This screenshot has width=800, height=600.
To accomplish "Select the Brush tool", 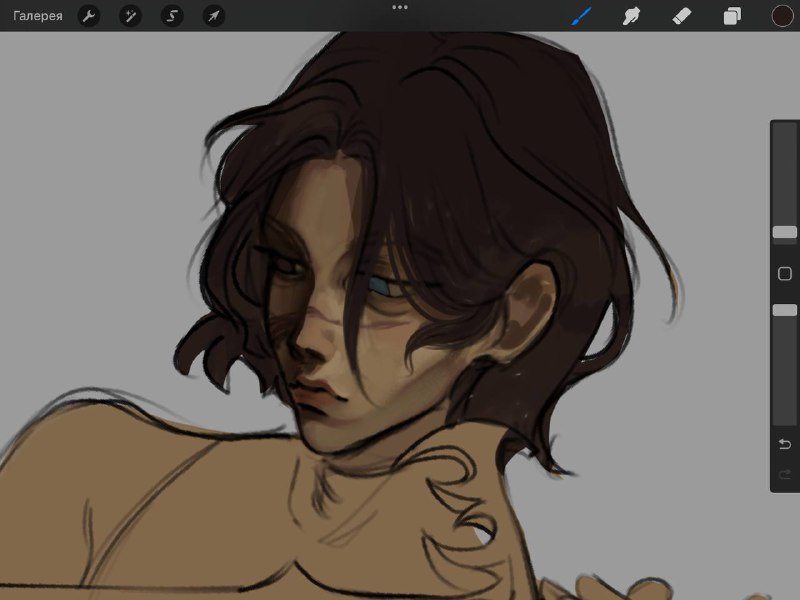I will coord(582,16).
